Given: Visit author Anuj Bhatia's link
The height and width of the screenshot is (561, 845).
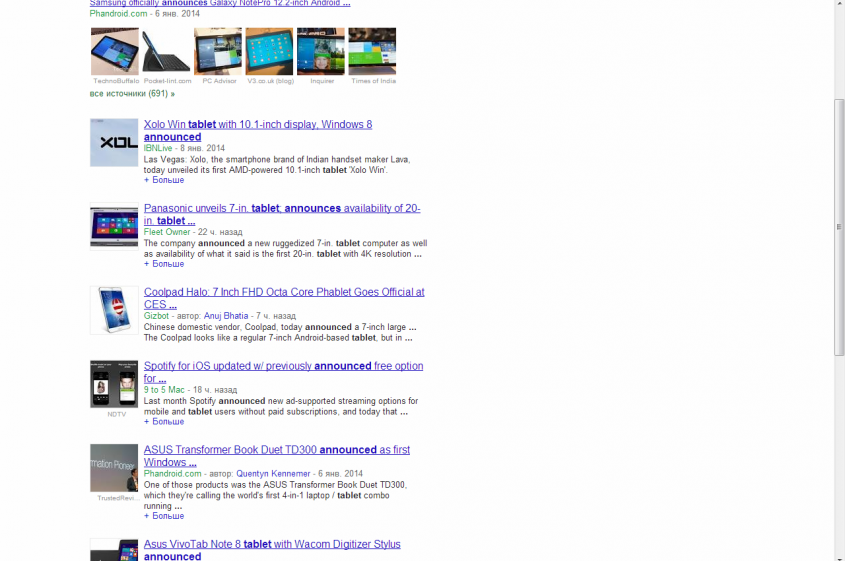Looking at the screenshot, I should [226, 316].
